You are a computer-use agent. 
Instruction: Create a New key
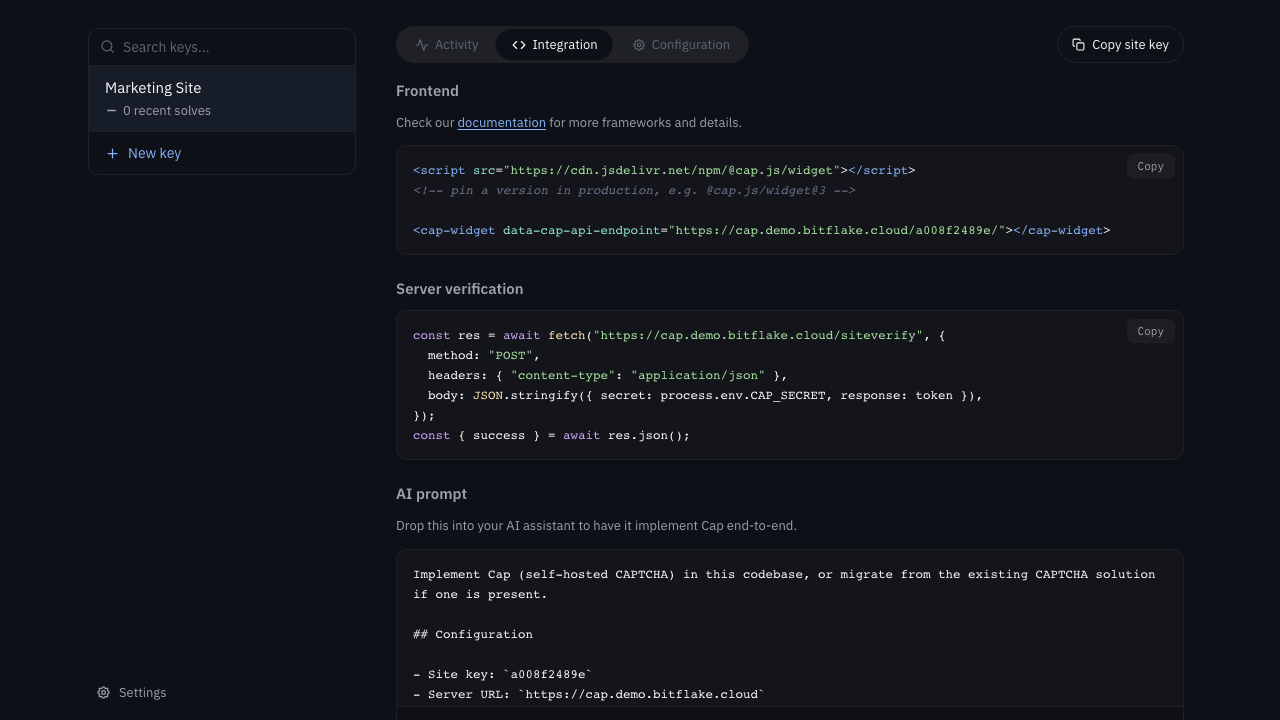[222, 153]
